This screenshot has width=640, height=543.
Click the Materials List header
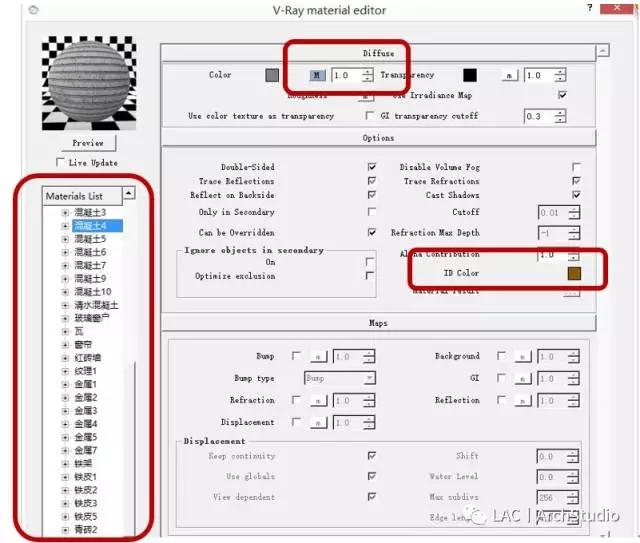[82, 196]
